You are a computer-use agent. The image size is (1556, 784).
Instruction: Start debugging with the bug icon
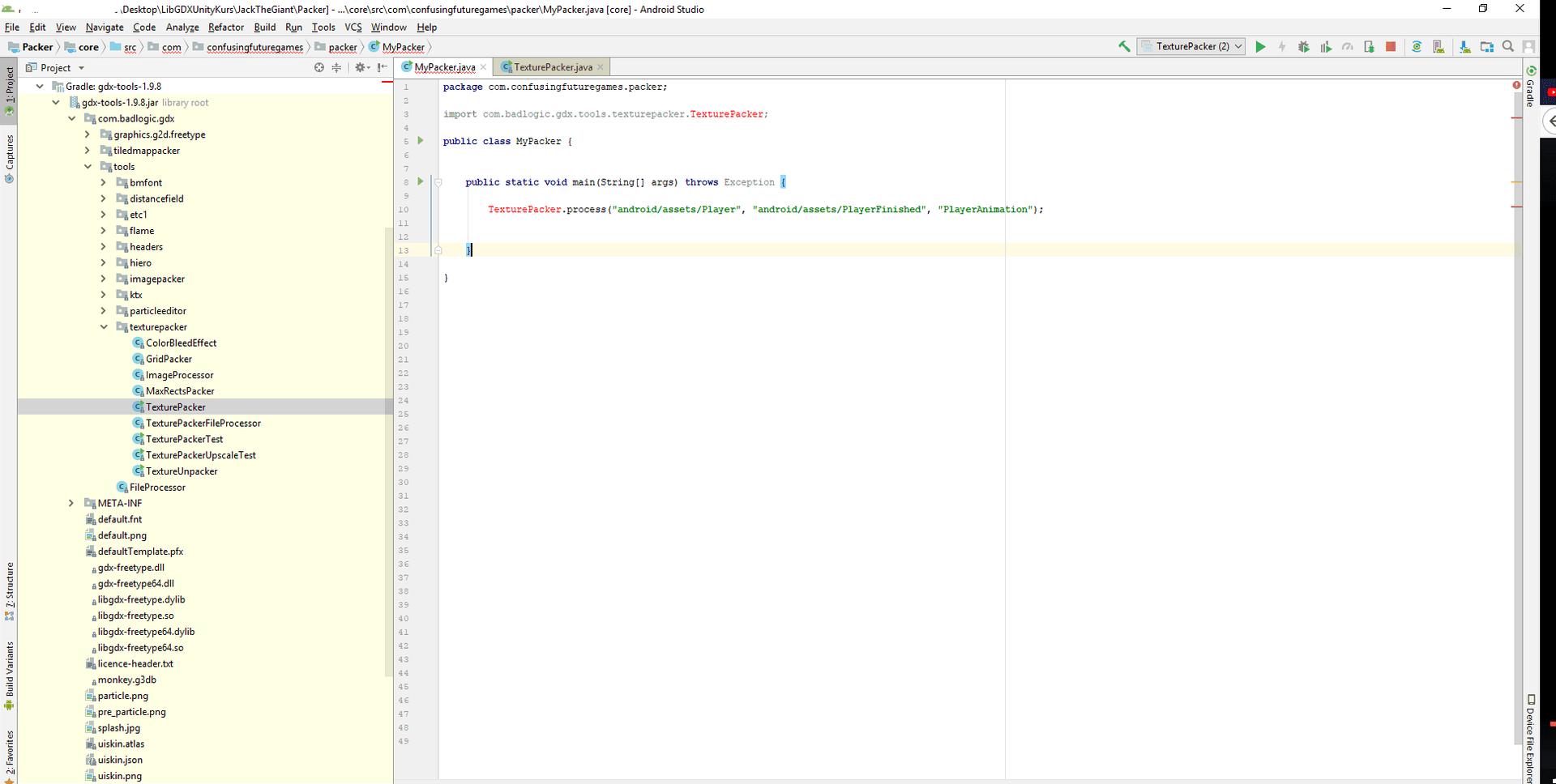click(1304, 47)
